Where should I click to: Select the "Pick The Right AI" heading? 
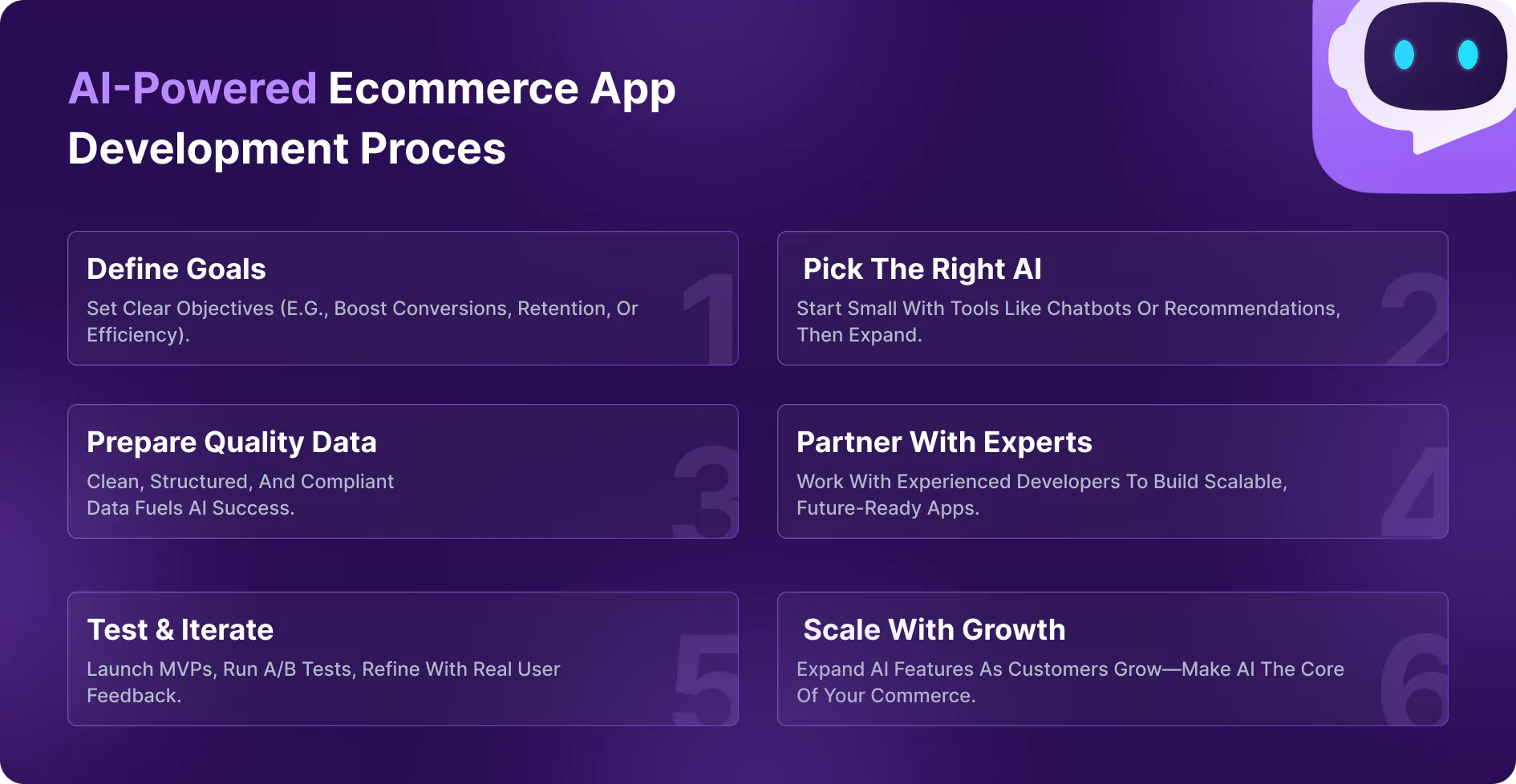point(922,269)
